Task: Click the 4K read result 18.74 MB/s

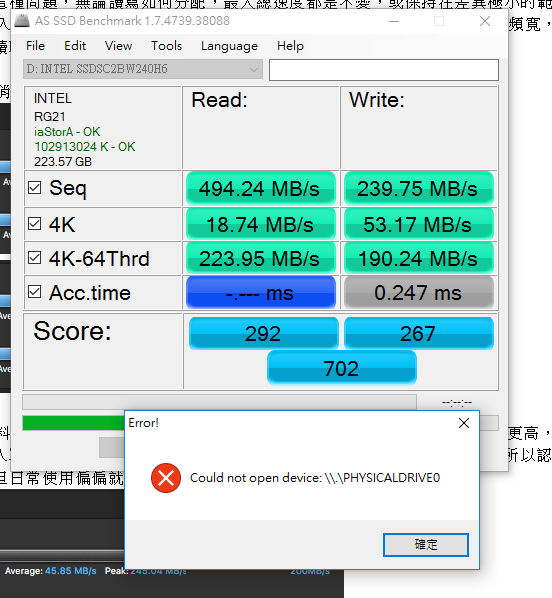Action: [x=261, y=224]
